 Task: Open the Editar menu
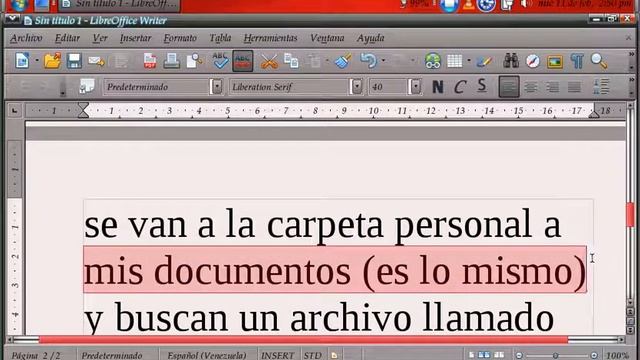67,38
